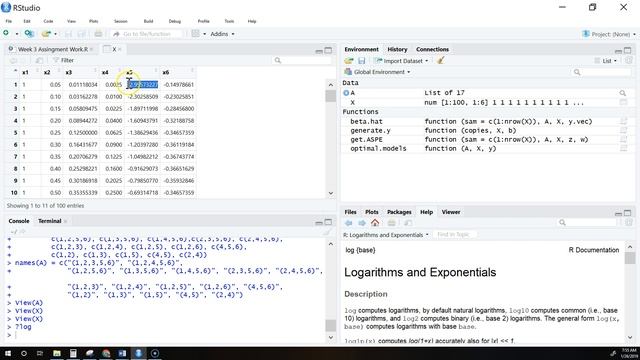Click the Windows Start button
This screenshot has height=360, width=640.
[8, 353]
